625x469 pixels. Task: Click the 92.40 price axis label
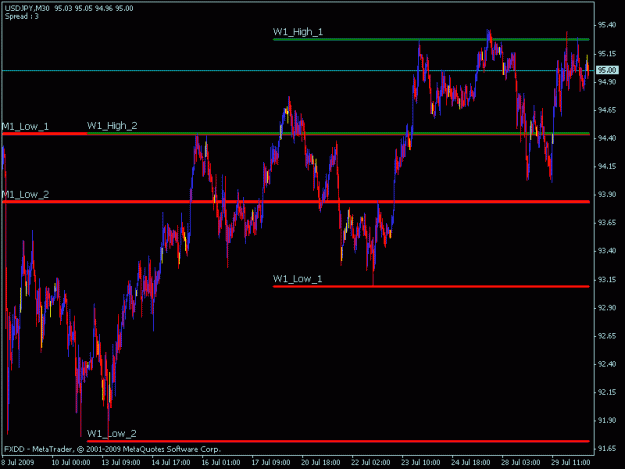pyautogui.click(x=607, y=364)
